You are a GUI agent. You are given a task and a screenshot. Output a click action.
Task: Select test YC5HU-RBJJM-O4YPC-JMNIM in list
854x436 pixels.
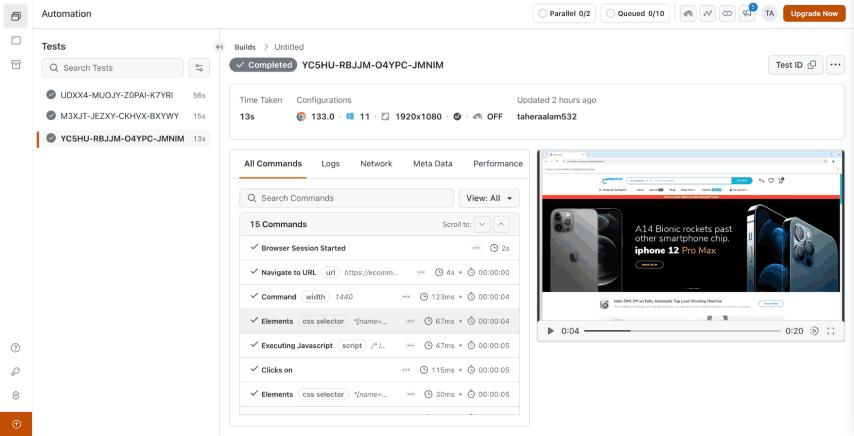click(123, 139)
